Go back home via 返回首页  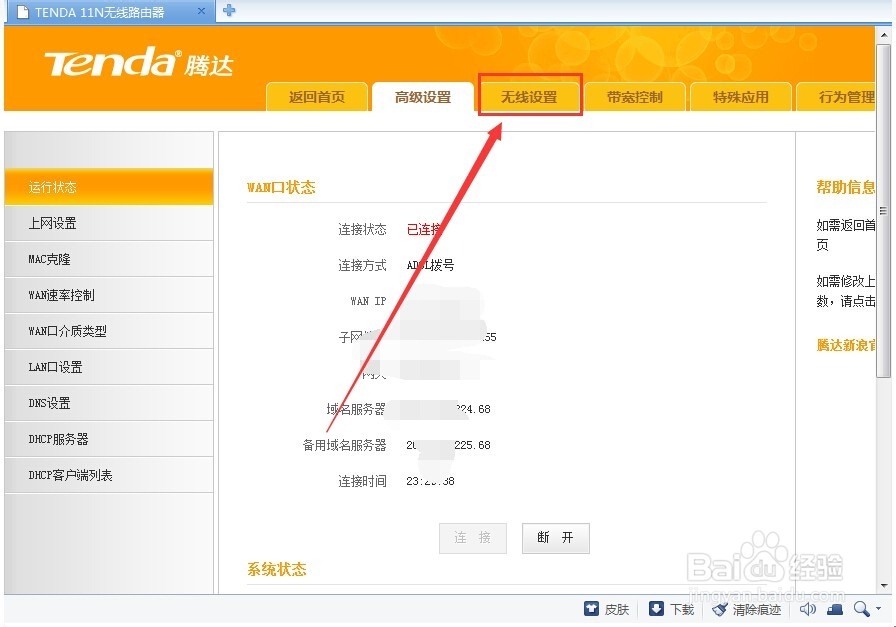317,97
